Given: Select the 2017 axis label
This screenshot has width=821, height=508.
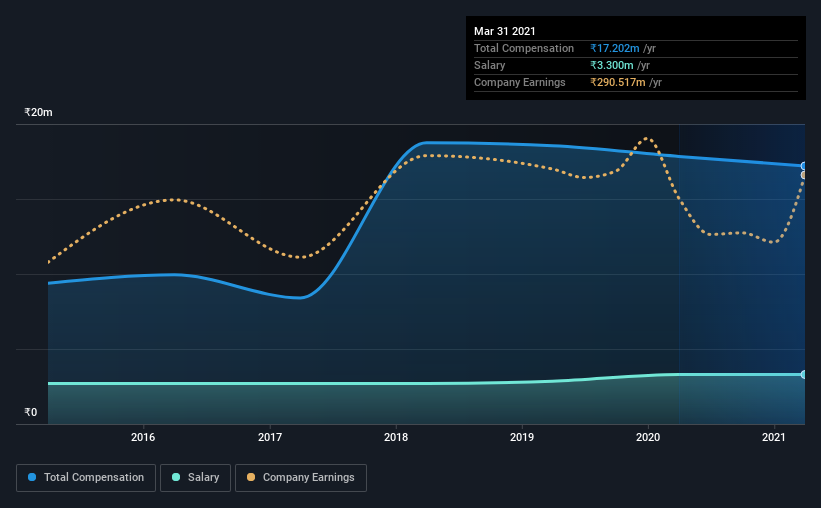Looking at the screenshot, I should [x=270, y=437].
